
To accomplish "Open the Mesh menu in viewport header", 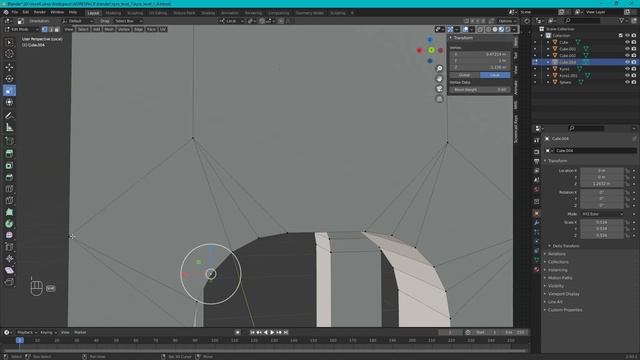I will (x=109, y=29).
